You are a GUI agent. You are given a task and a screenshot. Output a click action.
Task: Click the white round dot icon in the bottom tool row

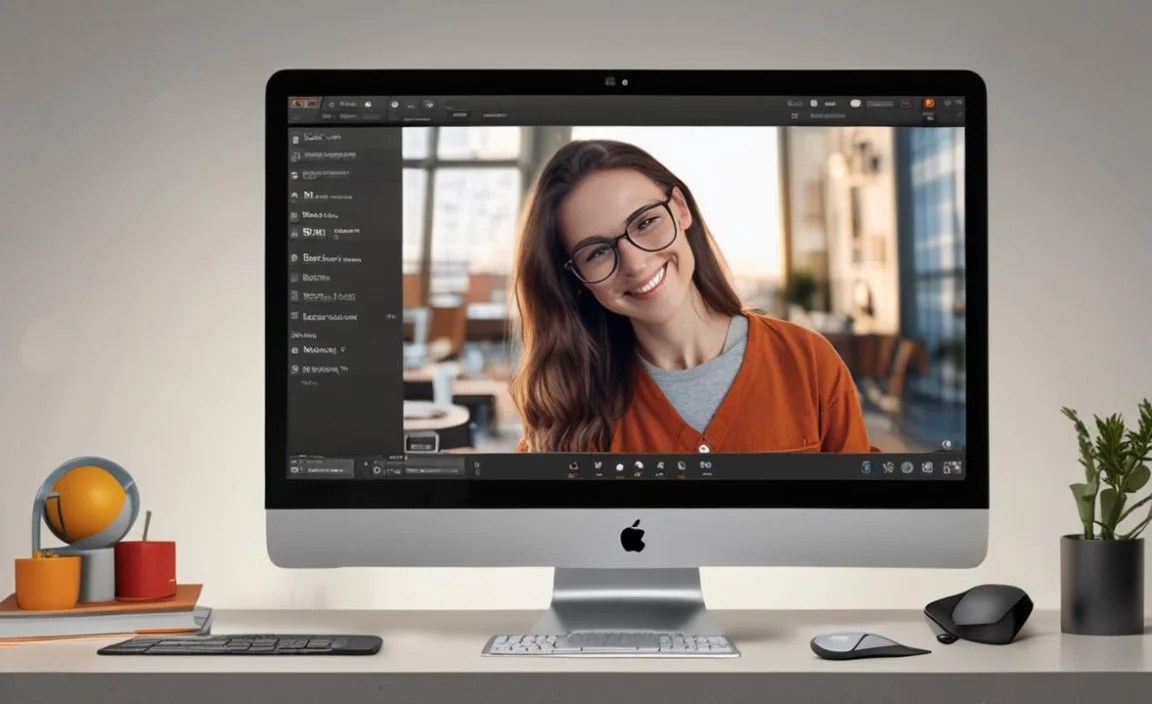[x=619, y=467]
